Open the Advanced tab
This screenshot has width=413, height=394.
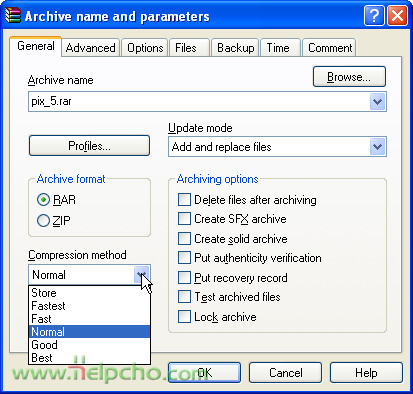point(90,48)
